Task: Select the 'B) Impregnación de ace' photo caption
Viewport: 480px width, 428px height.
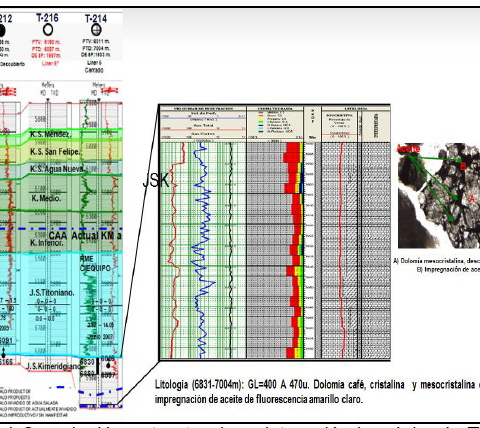Action: pyautogui.click(x=448, y=269)
